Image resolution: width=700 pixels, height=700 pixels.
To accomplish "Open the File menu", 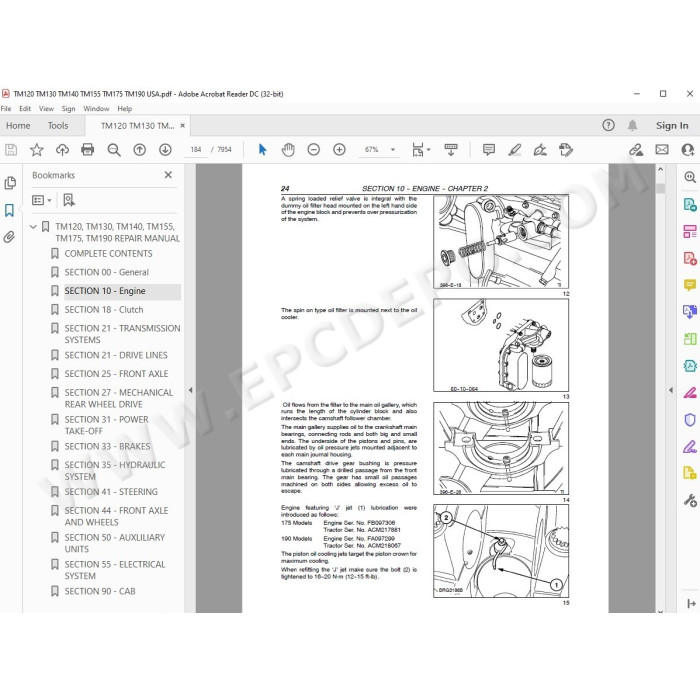I will (6, 108).
